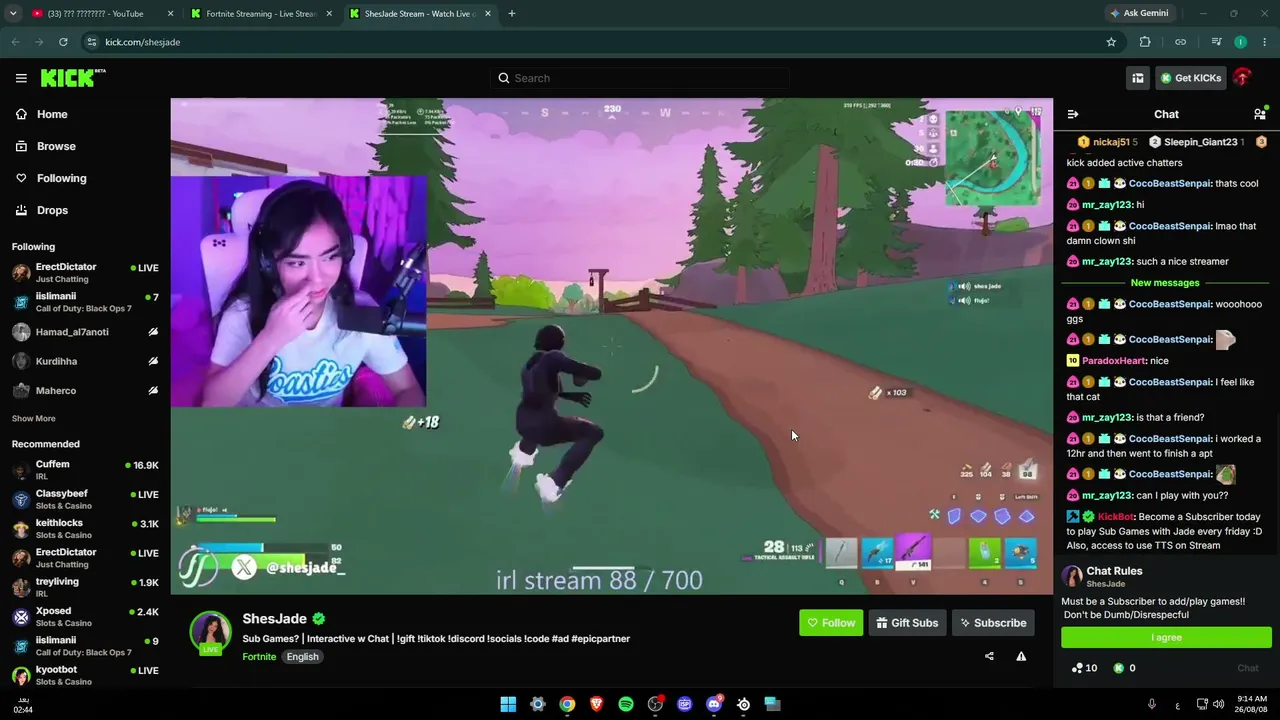Open the Fortnite category link

pos(259,657)
